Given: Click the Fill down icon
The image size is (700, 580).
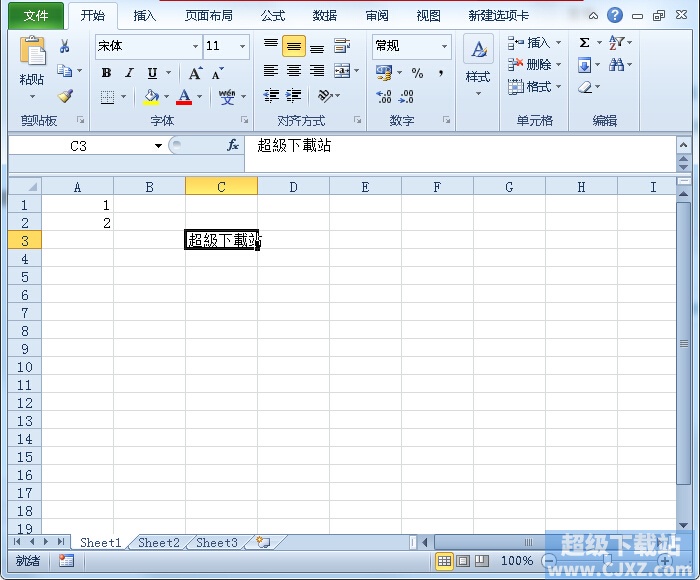Looking at the screenshot, I should [584, 65].
